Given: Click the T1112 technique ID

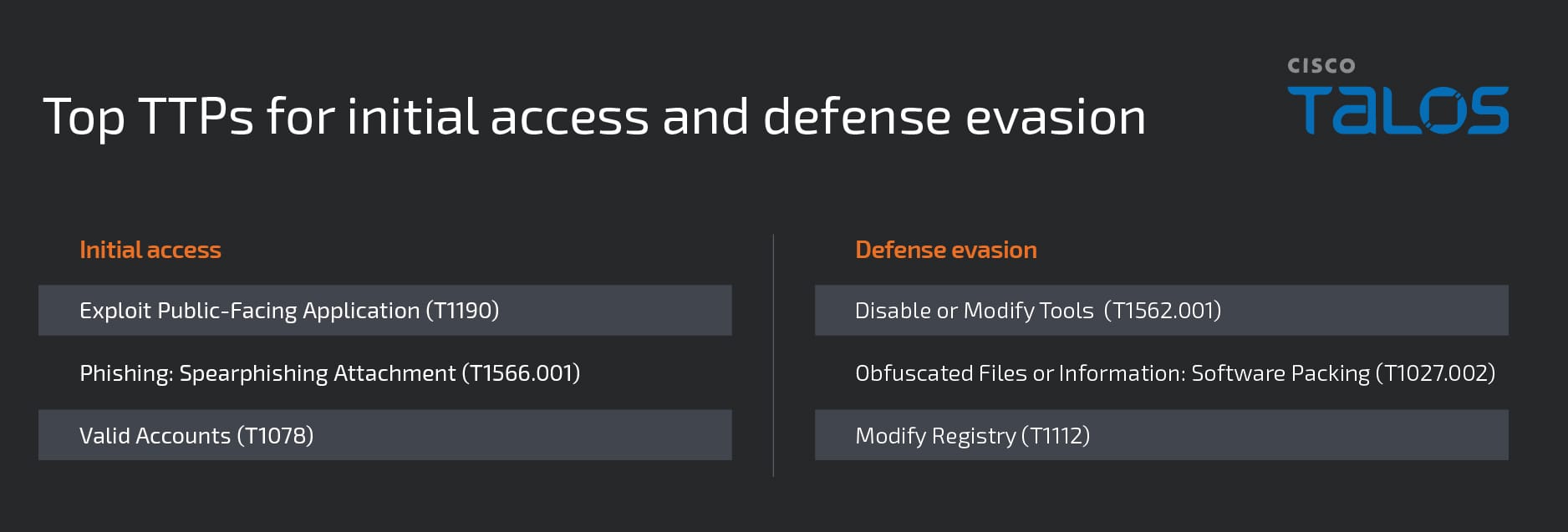Looking at the screenshot, I should click(x=1055, y=436).
